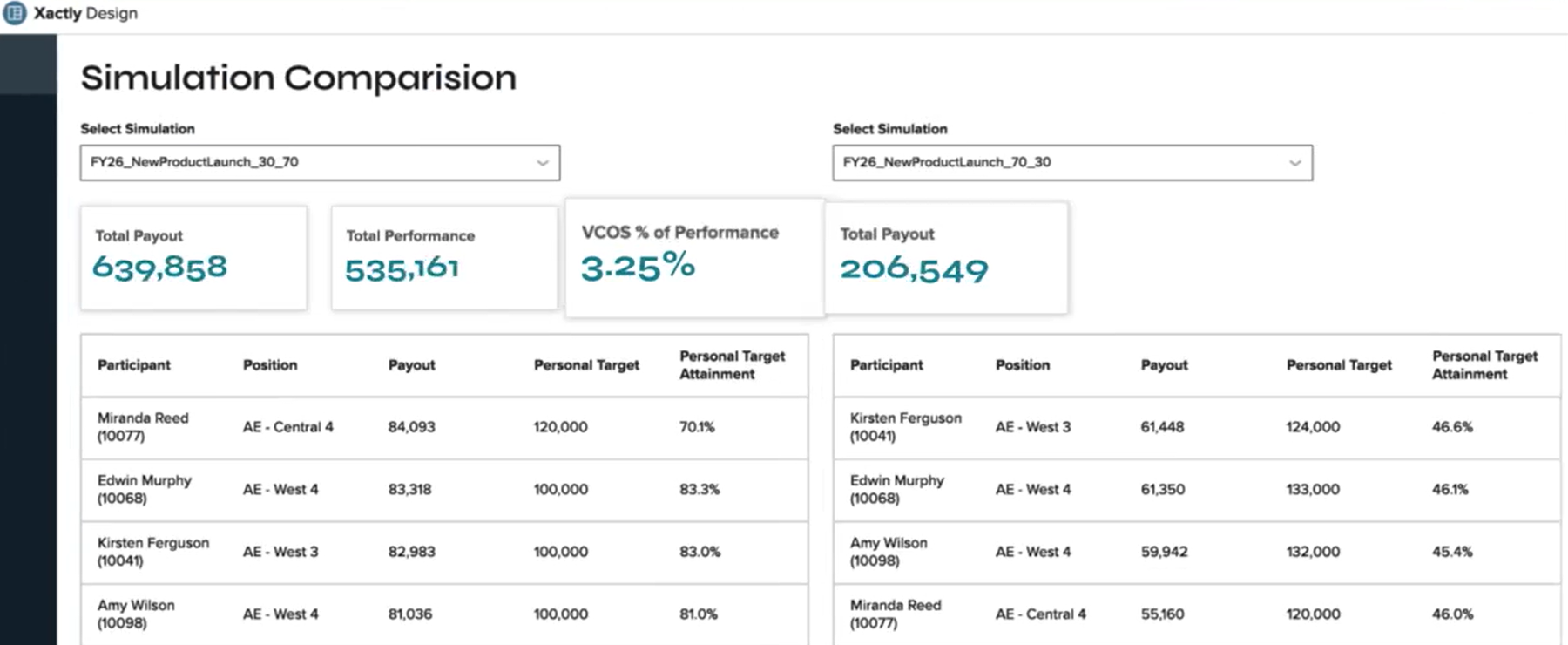Screen dimensions: 1568x645
Task: Click payout value 61,448
Action: tap(1163, 427)
